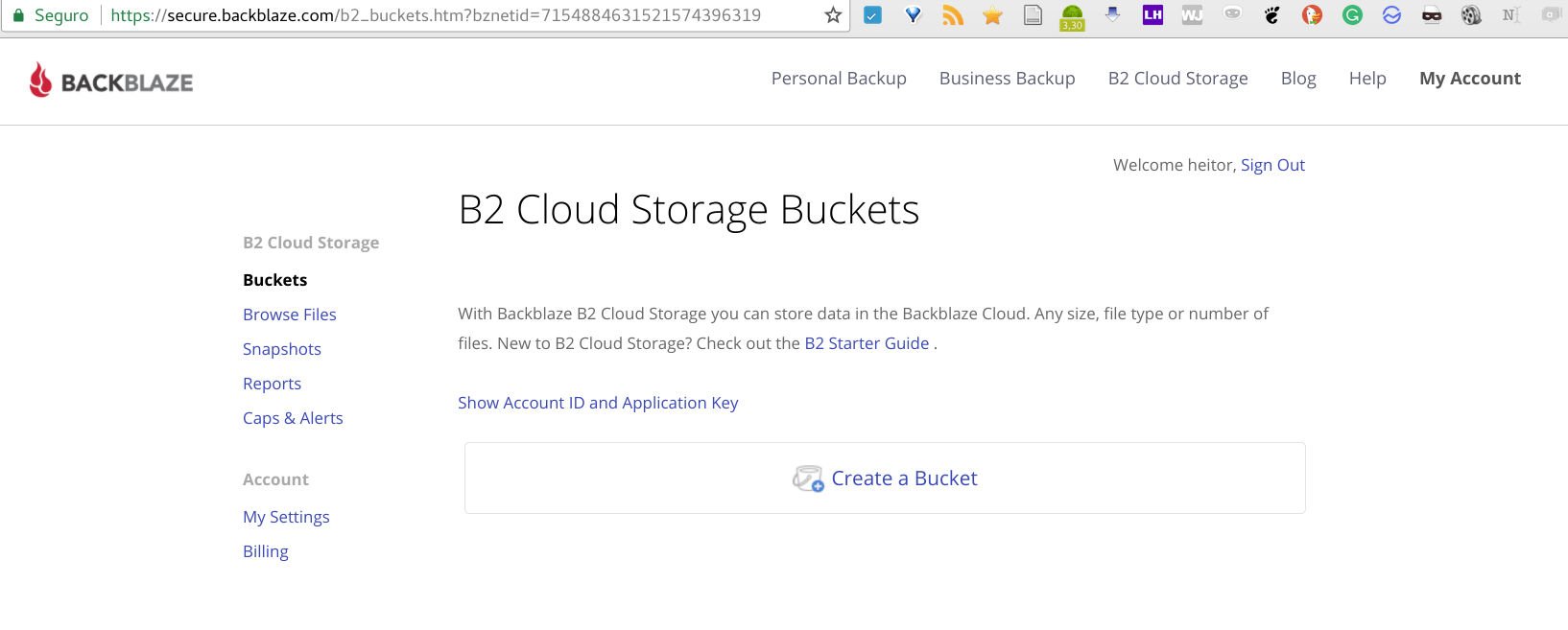The width and height of the screenshot is (1568, 630).
Task: Click the B2 Cloud Storage Buckets heading
Action: [689, 210]
